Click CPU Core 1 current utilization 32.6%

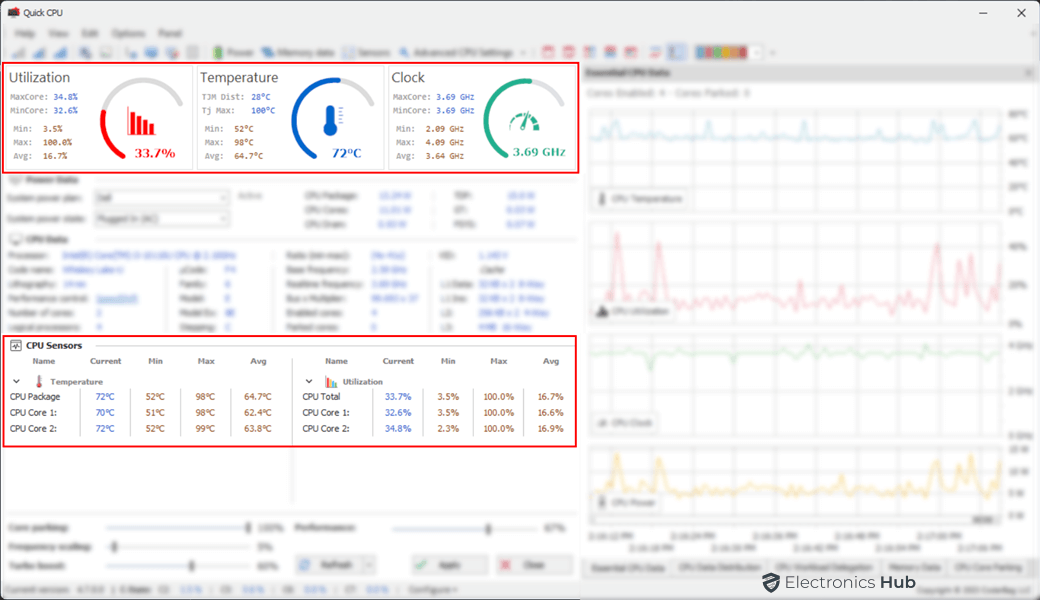pos(398,412)
